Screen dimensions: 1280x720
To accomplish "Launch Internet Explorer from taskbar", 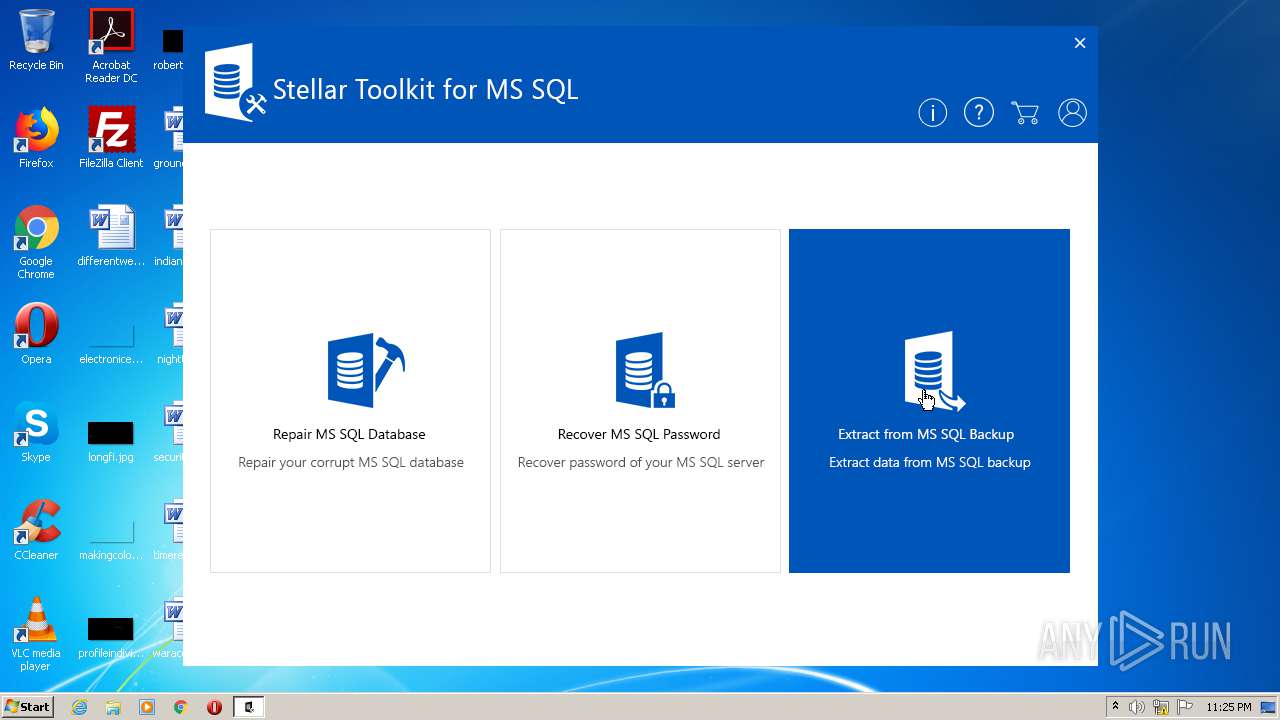I will pyautogui.click(x=79, y=707).
